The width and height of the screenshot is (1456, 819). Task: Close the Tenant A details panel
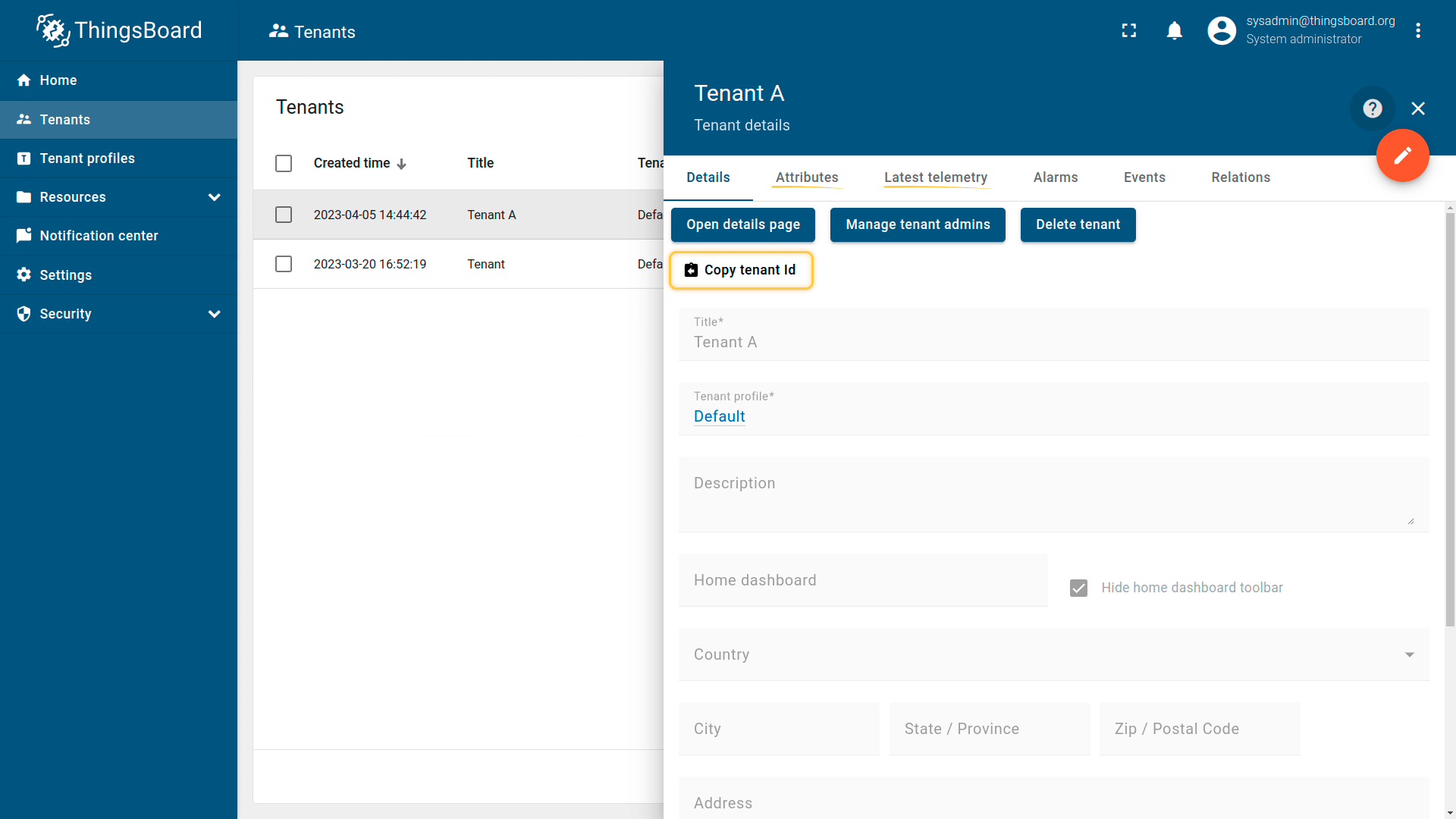pyautogui.click(x=1417, y=108)
